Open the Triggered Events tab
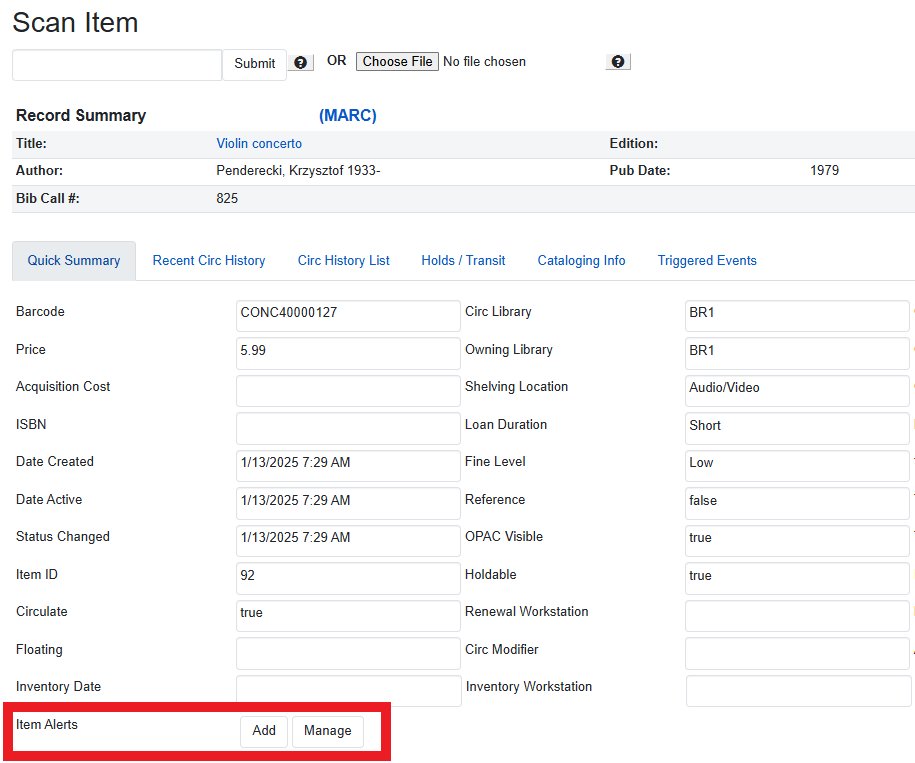The image size is (915, 763). pyautogui.click(x=707, y=260)
